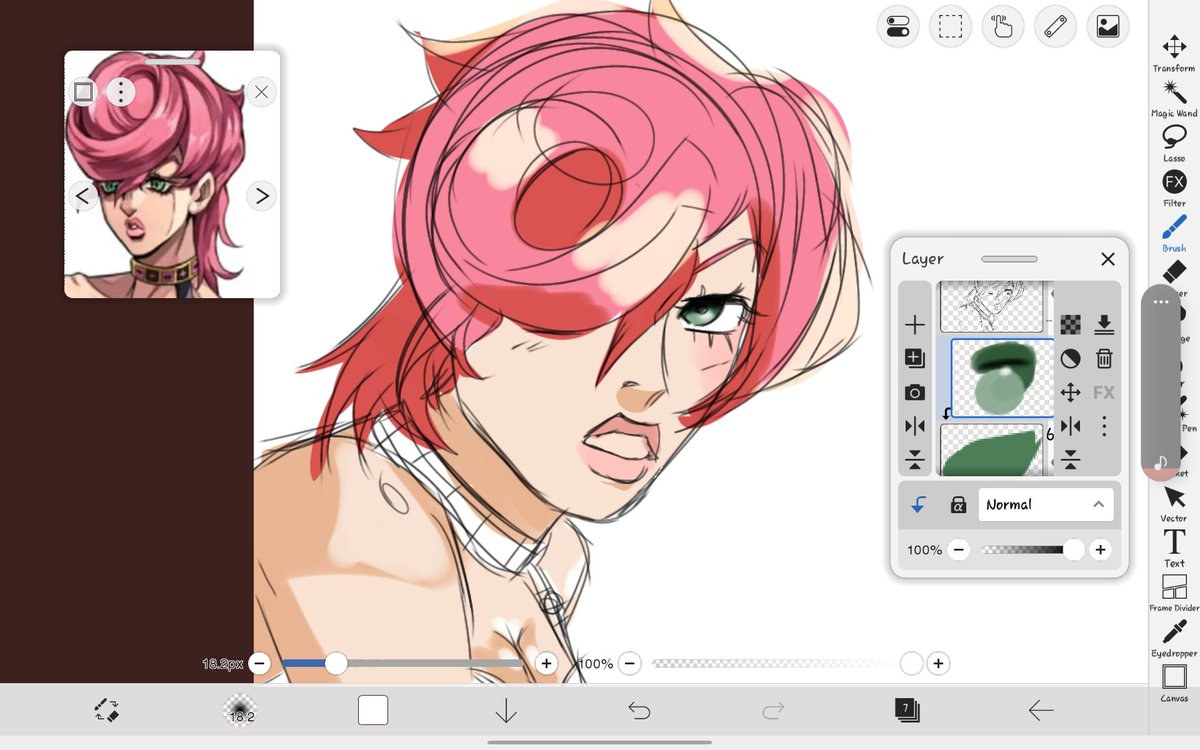Screen dimensions: 1200x750
Task: Select the green eye layer thumbnail
Action: [x=1002, y=378]
